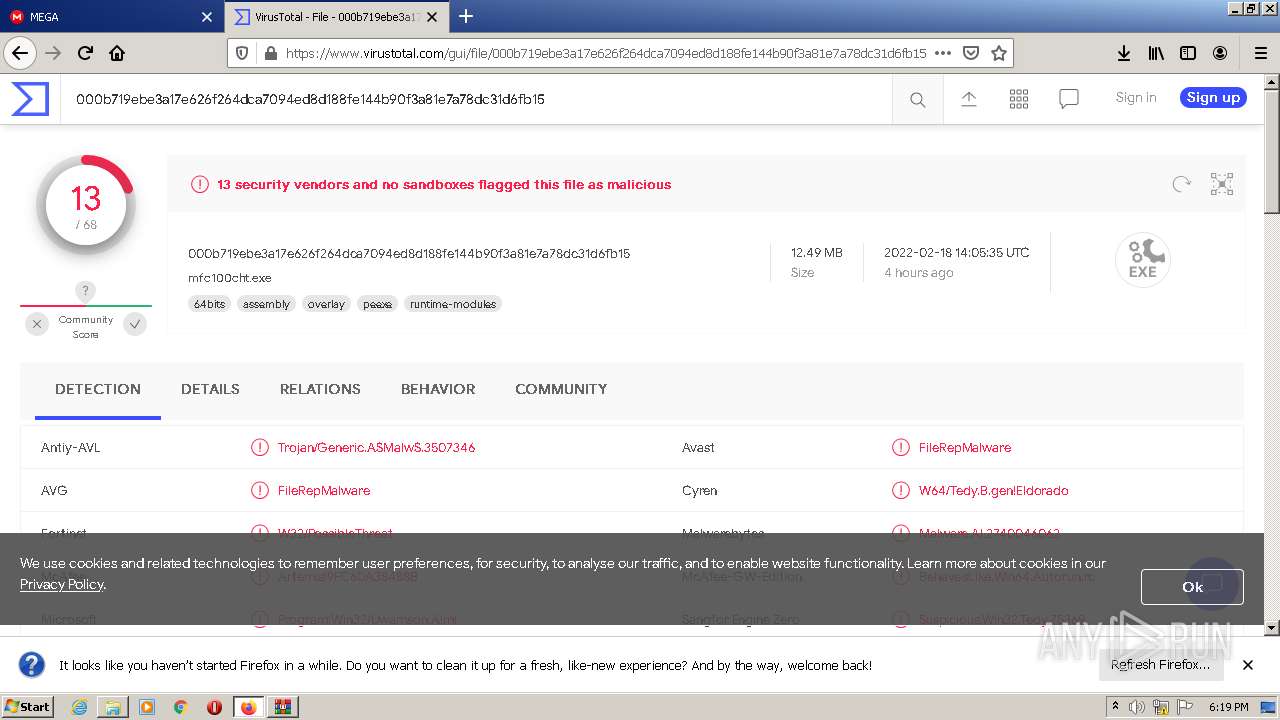Select the peexe tag
The height and width of the screenshot is (720, 1280).
coord(377,304)
